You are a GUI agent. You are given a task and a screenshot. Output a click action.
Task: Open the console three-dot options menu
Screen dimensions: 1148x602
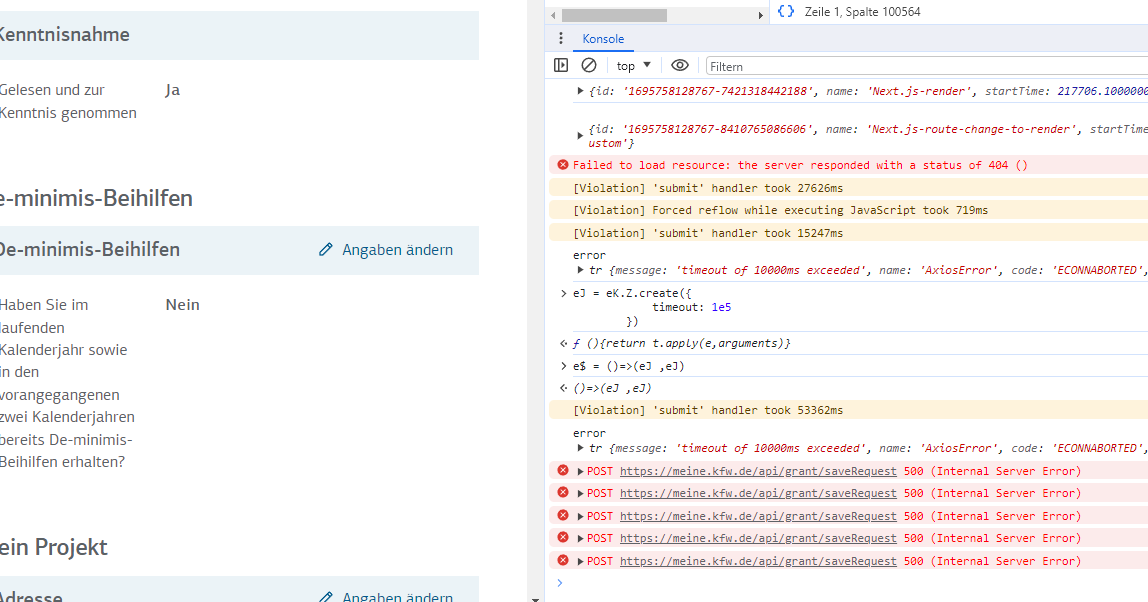tap(561, 39)
